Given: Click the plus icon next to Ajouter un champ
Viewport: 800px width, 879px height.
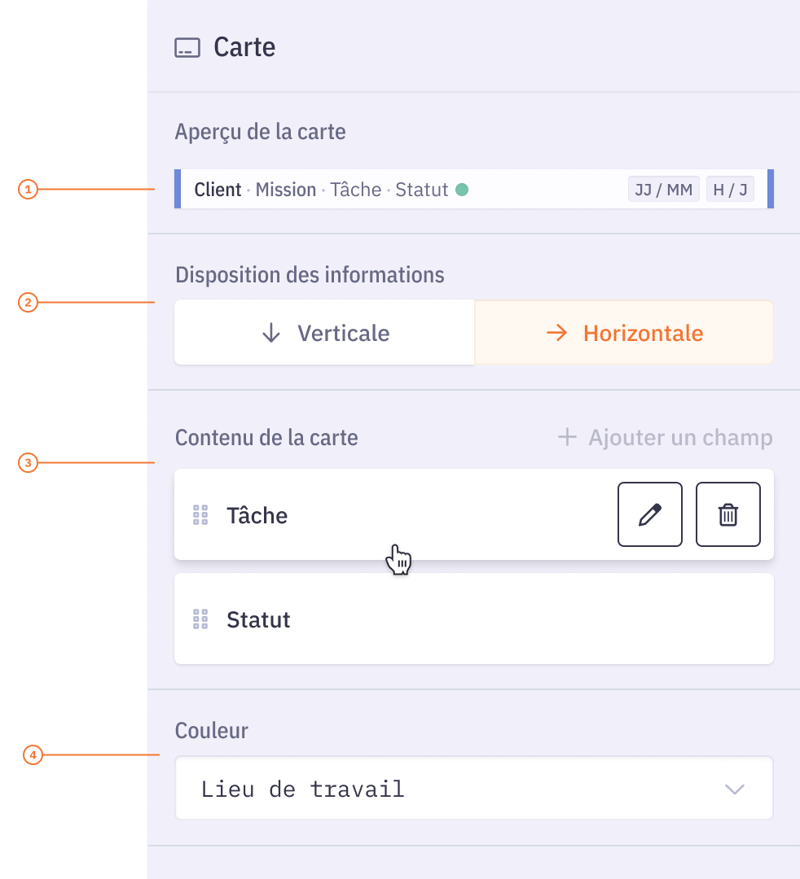Looking at the screenshot, I should [567, 437].
